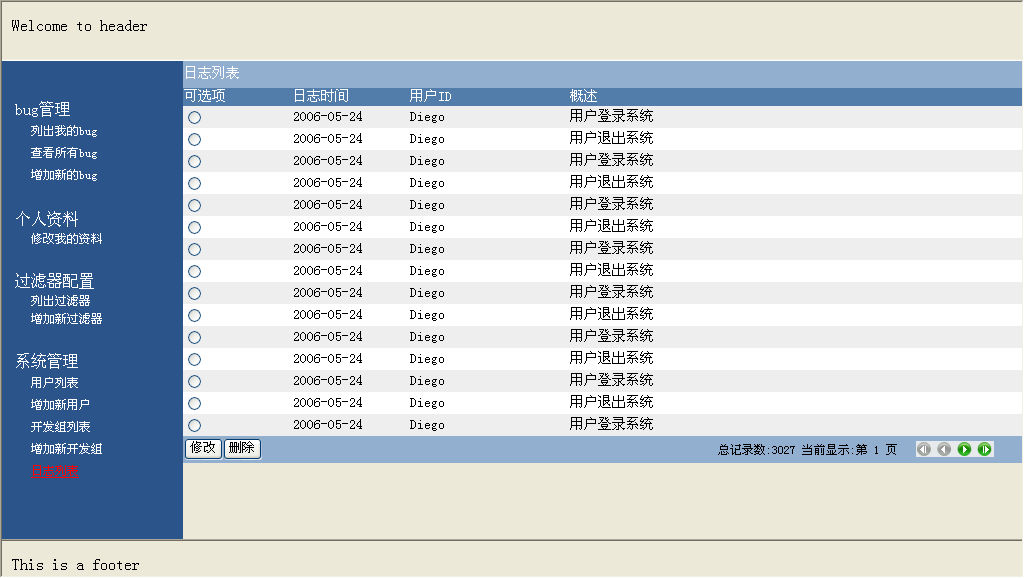The image size is (1024, 578).
Task: Click the 日志列表 panel title
Action: (212, 73)
